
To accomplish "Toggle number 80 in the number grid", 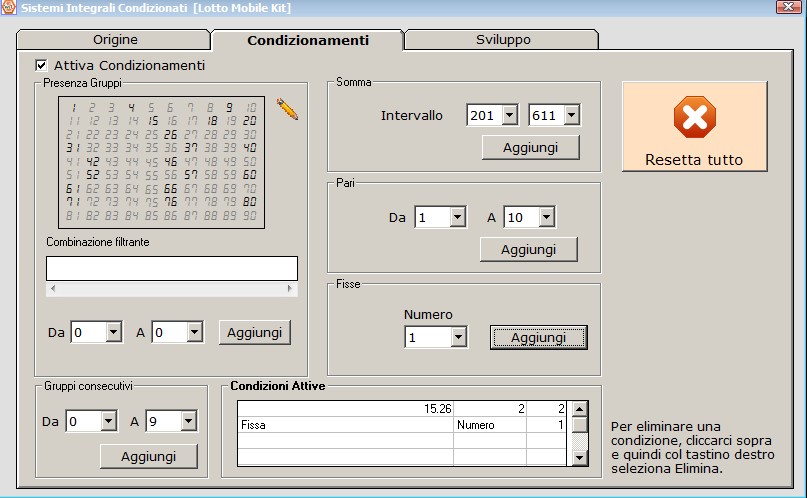I will coord(250,202).
